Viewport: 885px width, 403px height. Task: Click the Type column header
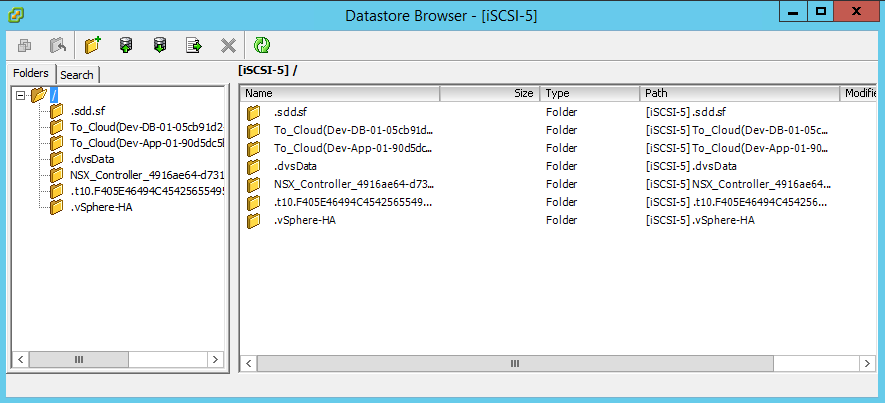click(590, 93)
